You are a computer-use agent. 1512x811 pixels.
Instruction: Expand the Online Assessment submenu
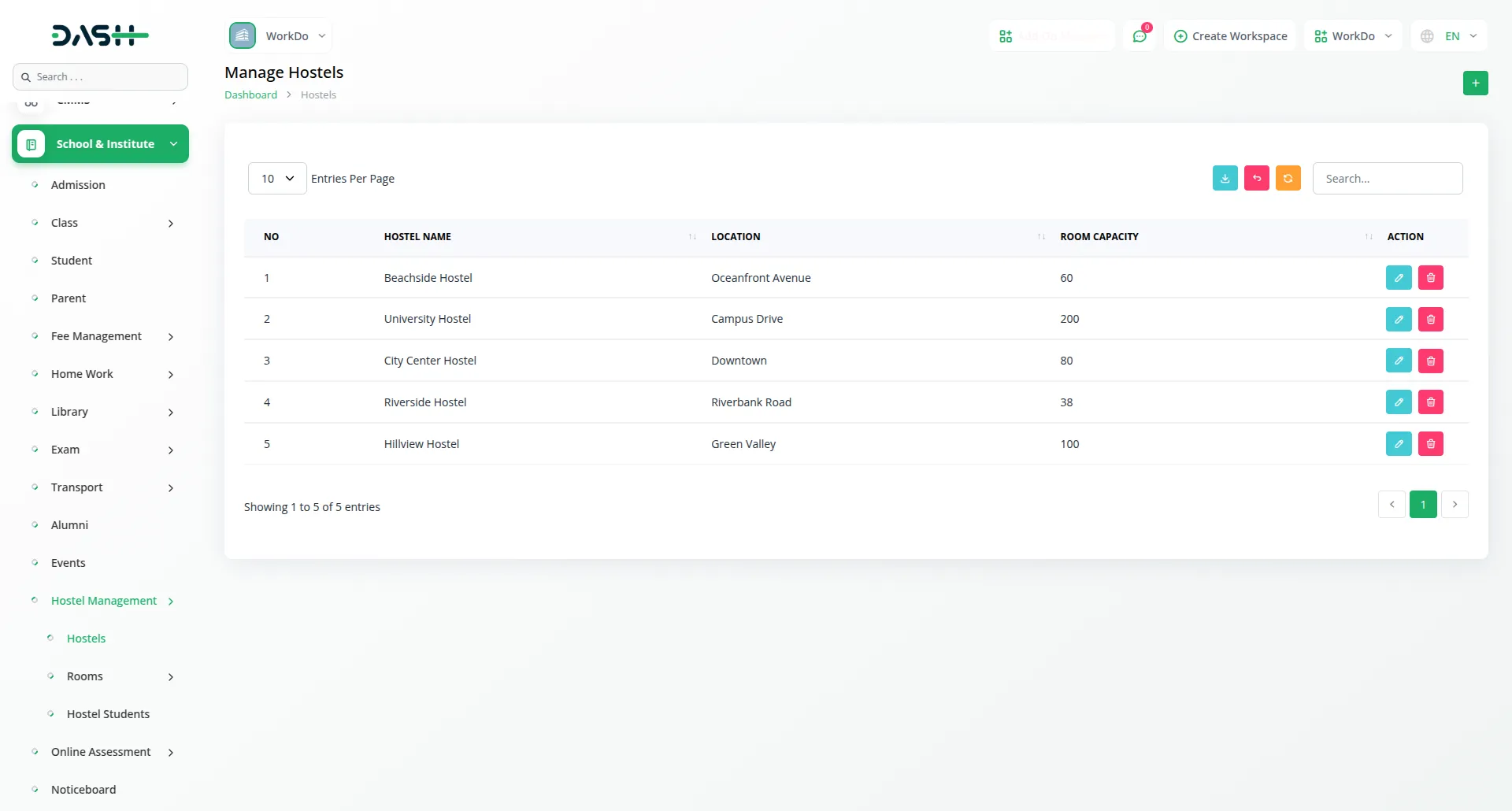[171, 753]
